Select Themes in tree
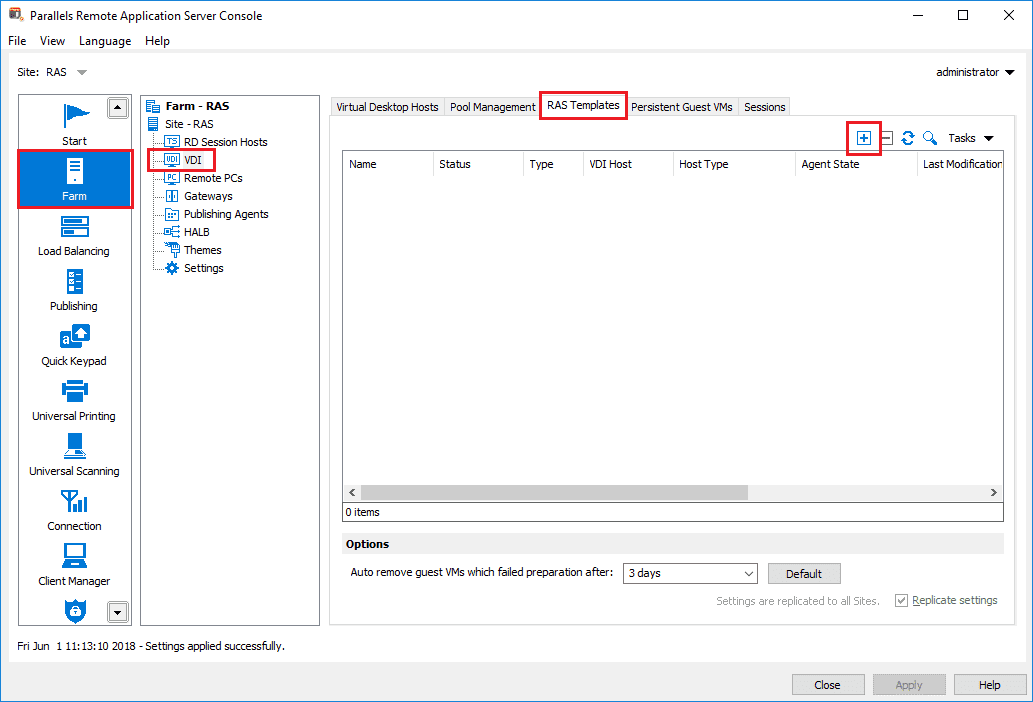 coord(193,250)
